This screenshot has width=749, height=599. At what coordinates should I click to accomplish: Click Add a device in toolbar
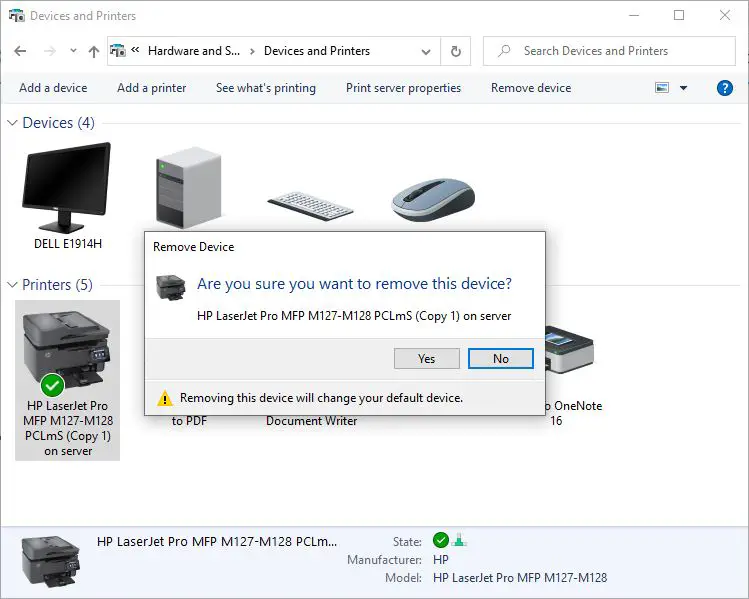click(53, 88)
